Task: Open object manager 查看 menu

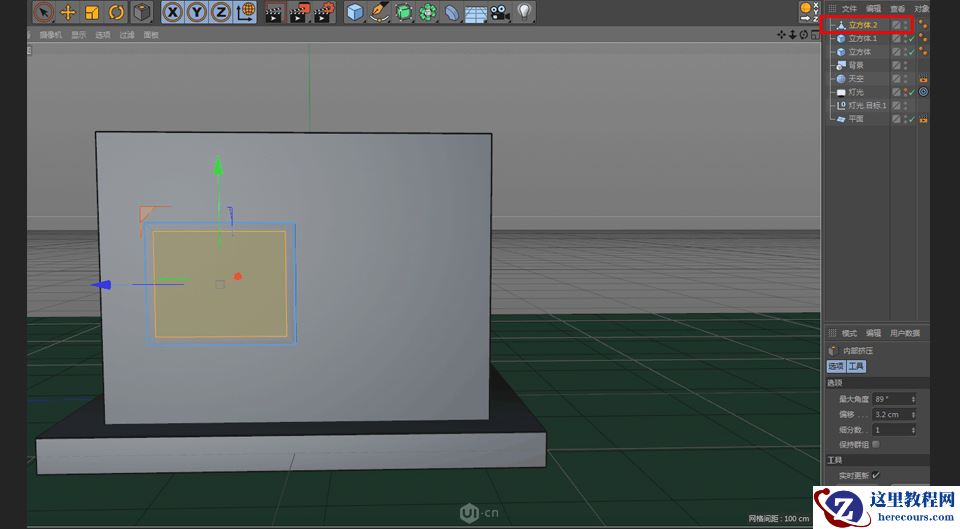Action: point(898,9)
